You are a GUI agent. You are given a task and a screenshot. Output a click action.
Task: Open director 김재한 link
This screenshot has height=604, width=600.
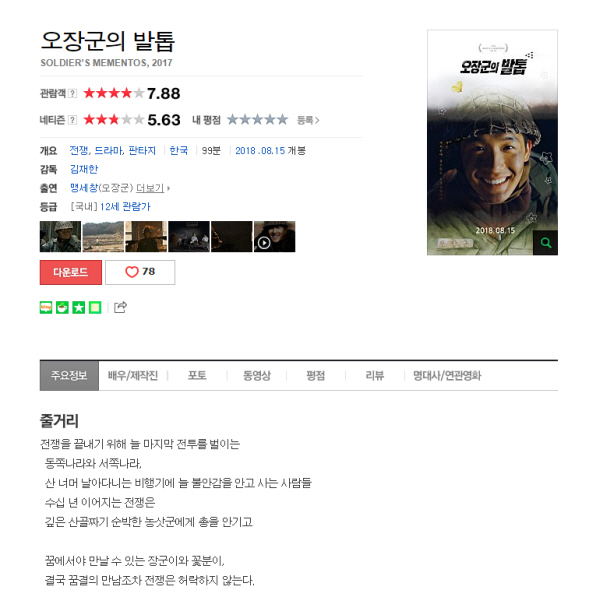[x=84, y=169]
